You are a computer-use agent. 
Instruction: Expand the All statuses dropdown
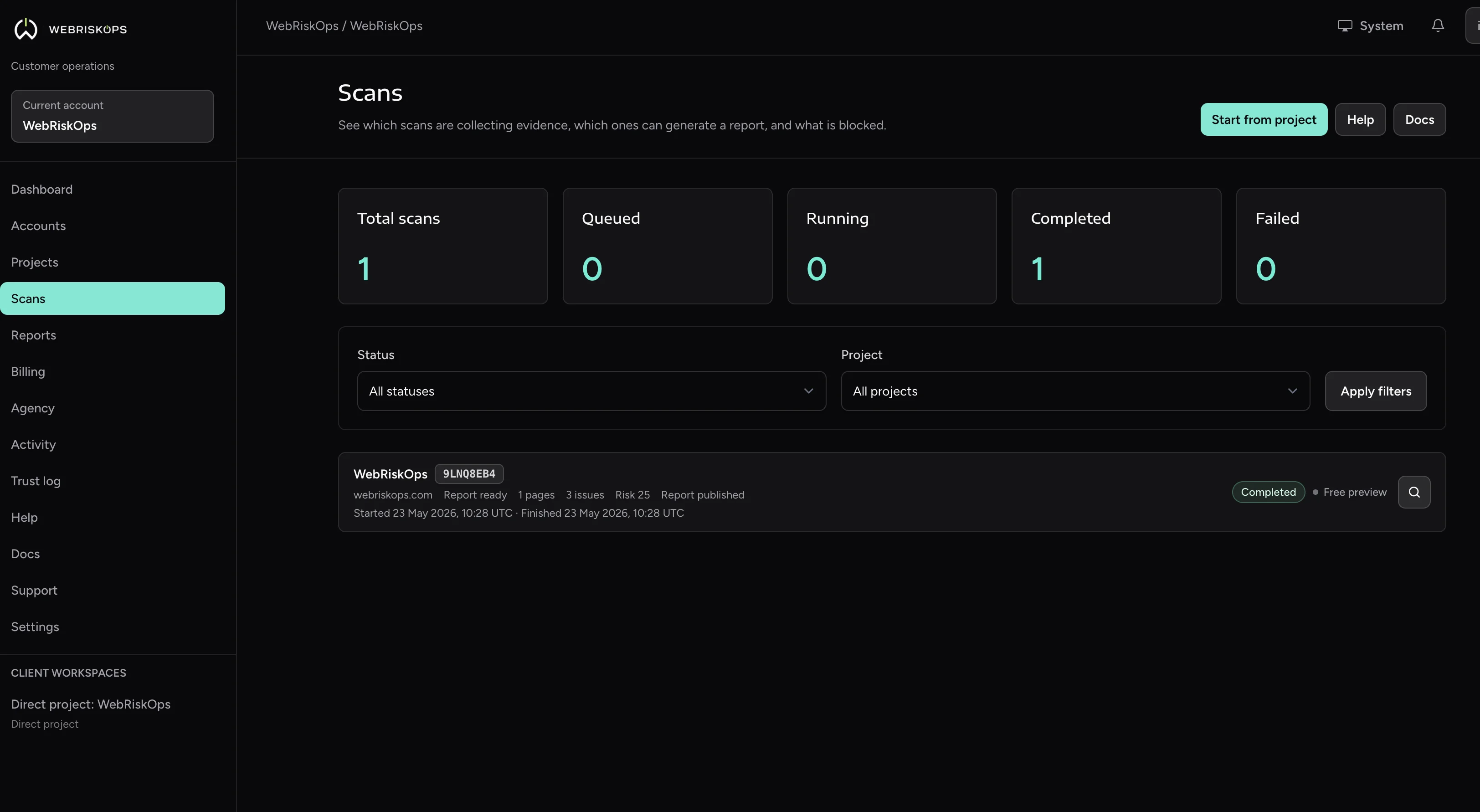pos(591,391)
